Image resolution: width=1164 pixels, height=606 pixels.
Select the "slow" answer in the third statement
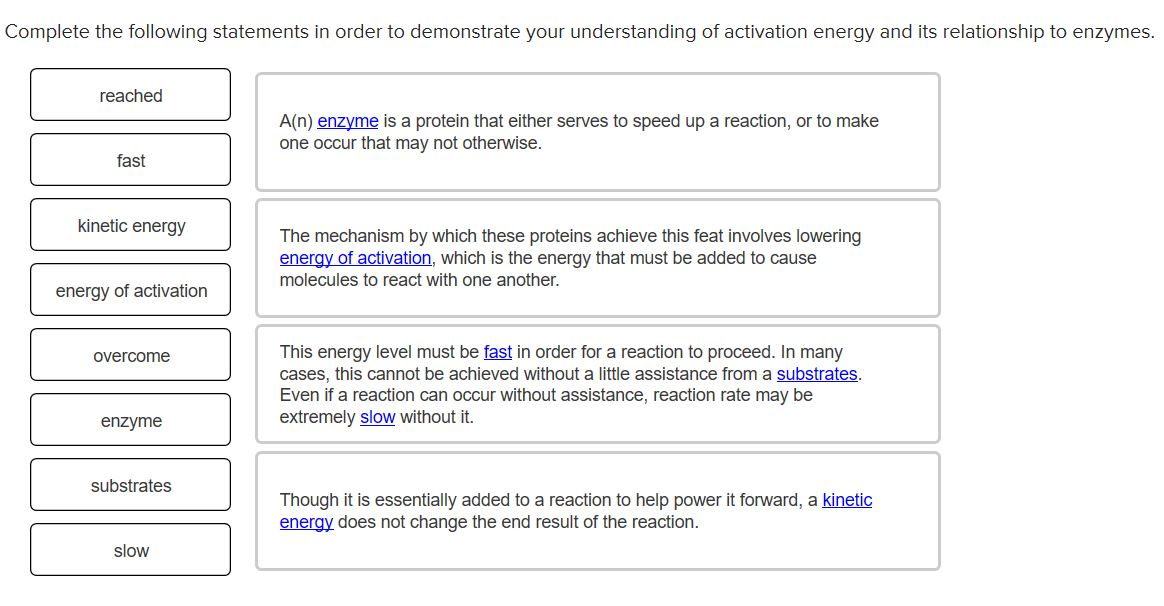(x=377, y=417)
